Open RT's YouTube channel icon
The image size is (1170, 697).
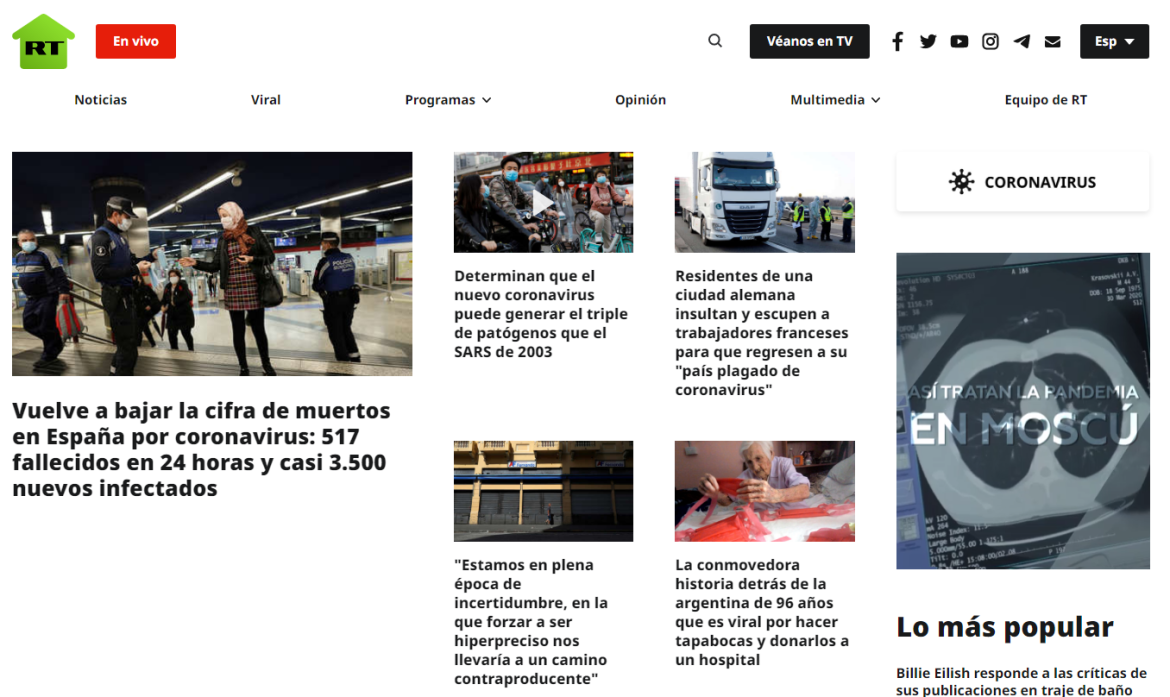point(960,42)
